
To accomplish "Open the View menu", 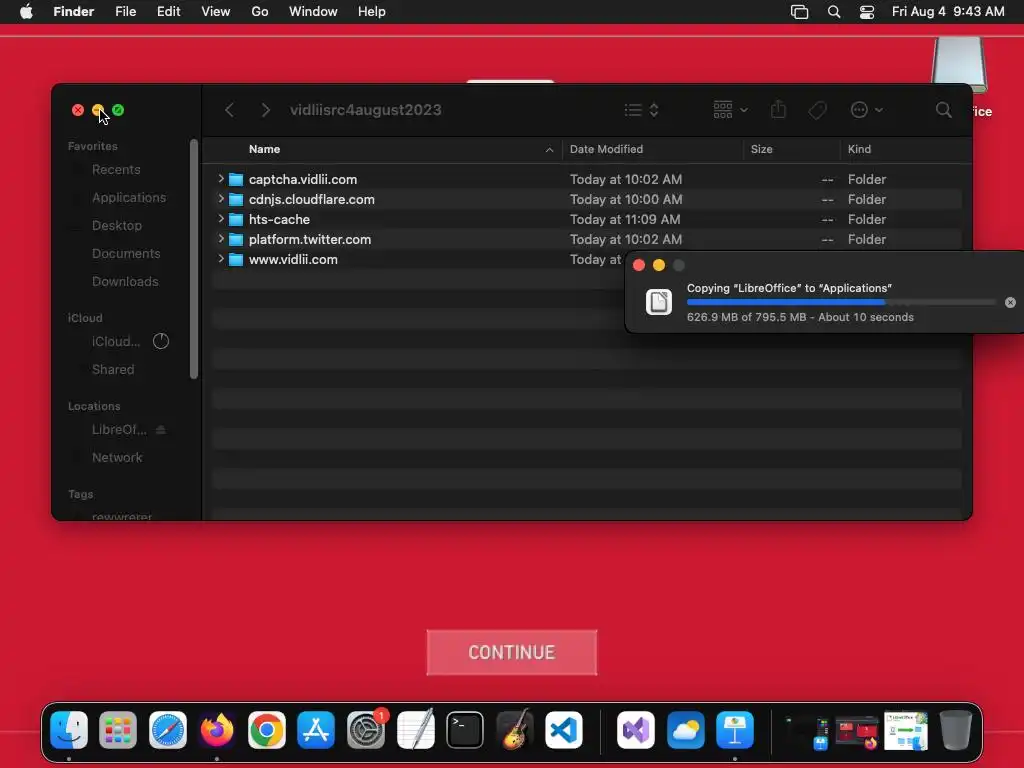I will point(216,12).
